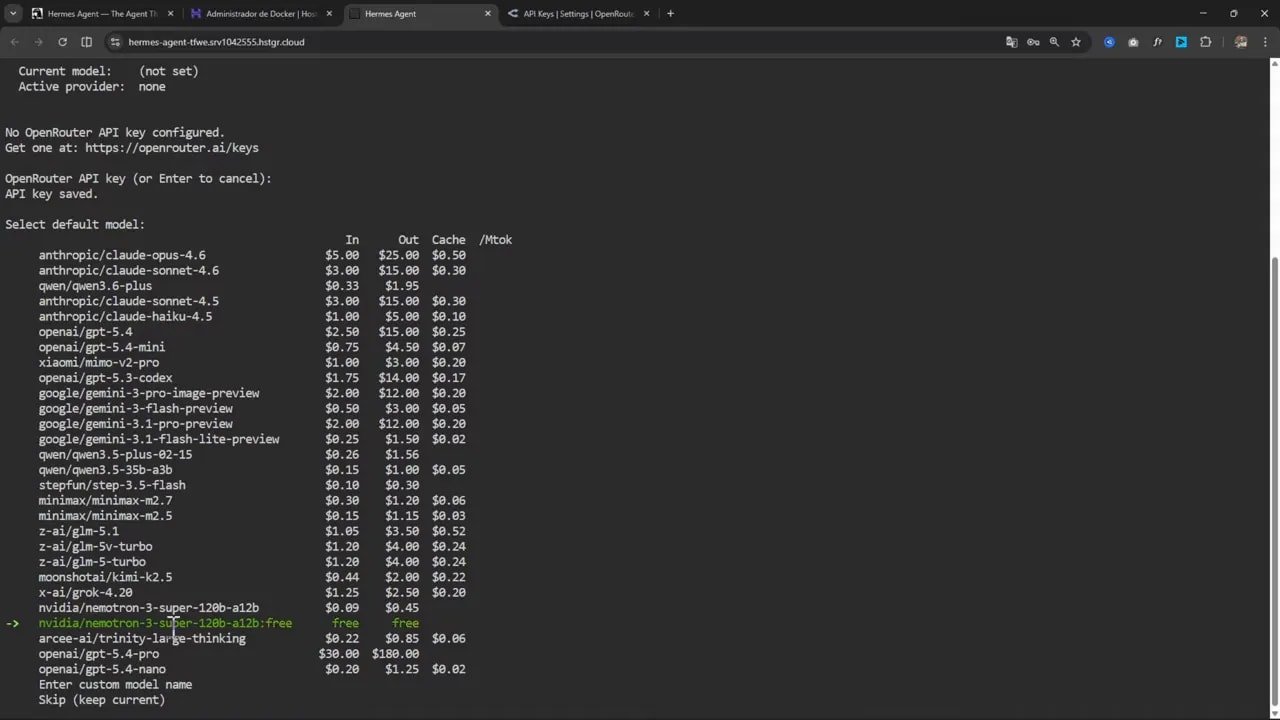Select qwen/qwen3.5-35b-a3b model row
The image size is (1280, 720).
pyautogui.click(x=252, y=470)
